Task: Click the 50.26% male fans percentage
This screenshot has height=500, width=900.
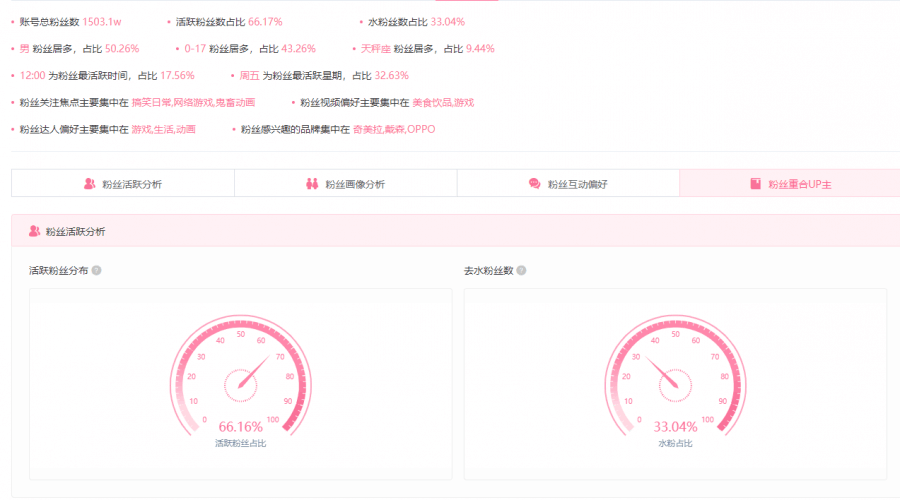Action: pyautogui.click(x=122, y=49)
